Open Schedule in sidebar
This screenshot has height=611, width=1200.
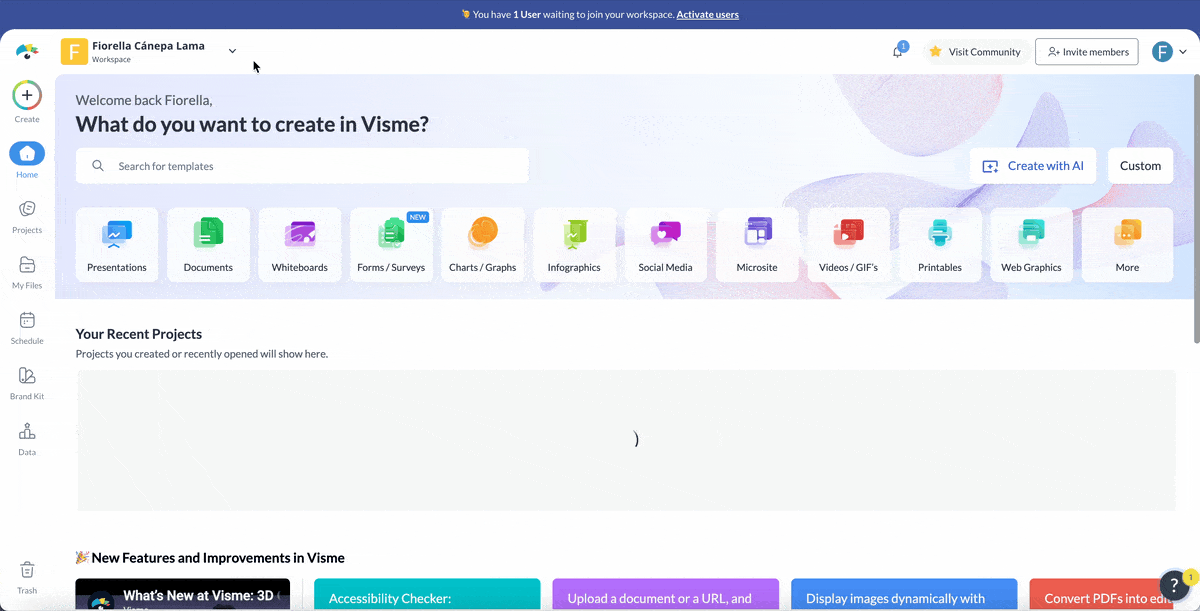coord(27,327)
